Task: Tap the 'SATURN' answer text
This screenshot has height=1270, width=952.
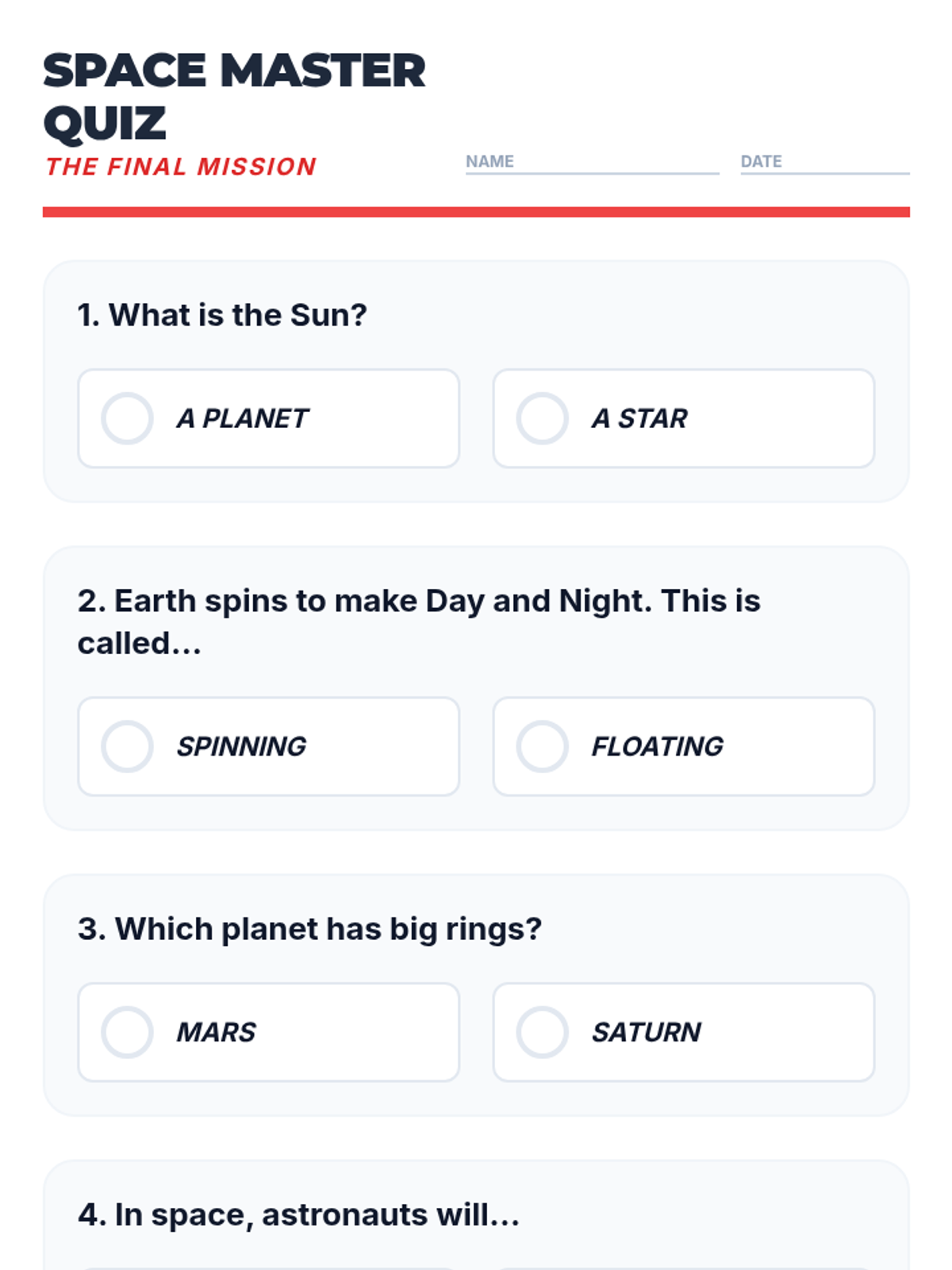Action: pos(647,1032)
